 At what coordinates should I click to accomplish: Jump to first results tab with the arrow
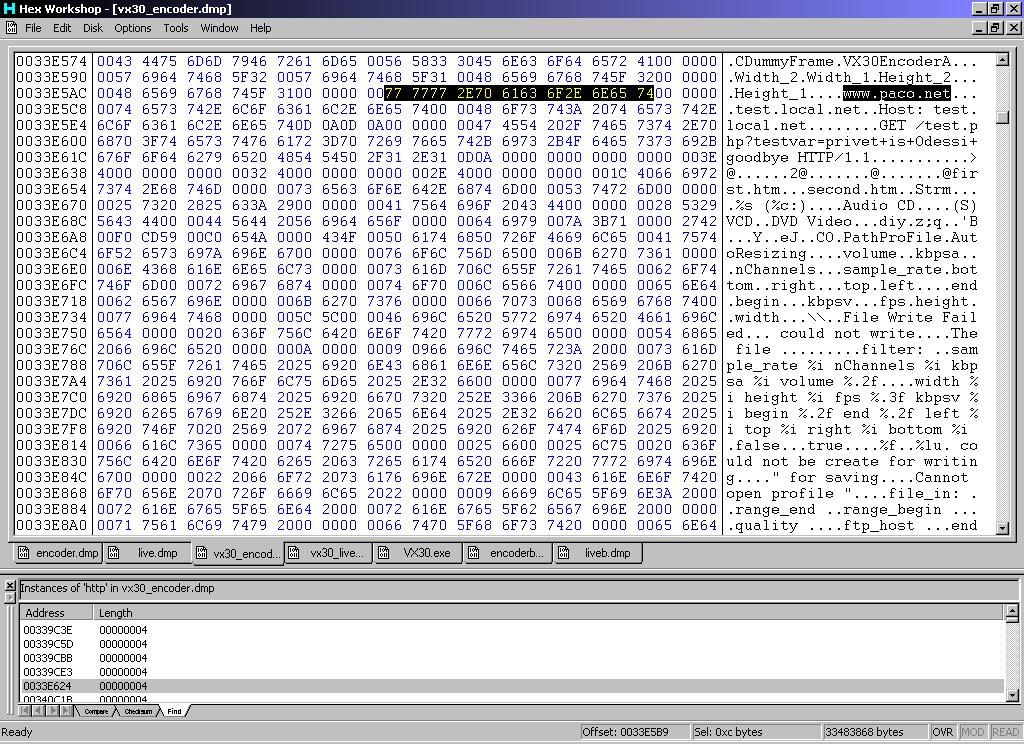(x=25, y=711)
